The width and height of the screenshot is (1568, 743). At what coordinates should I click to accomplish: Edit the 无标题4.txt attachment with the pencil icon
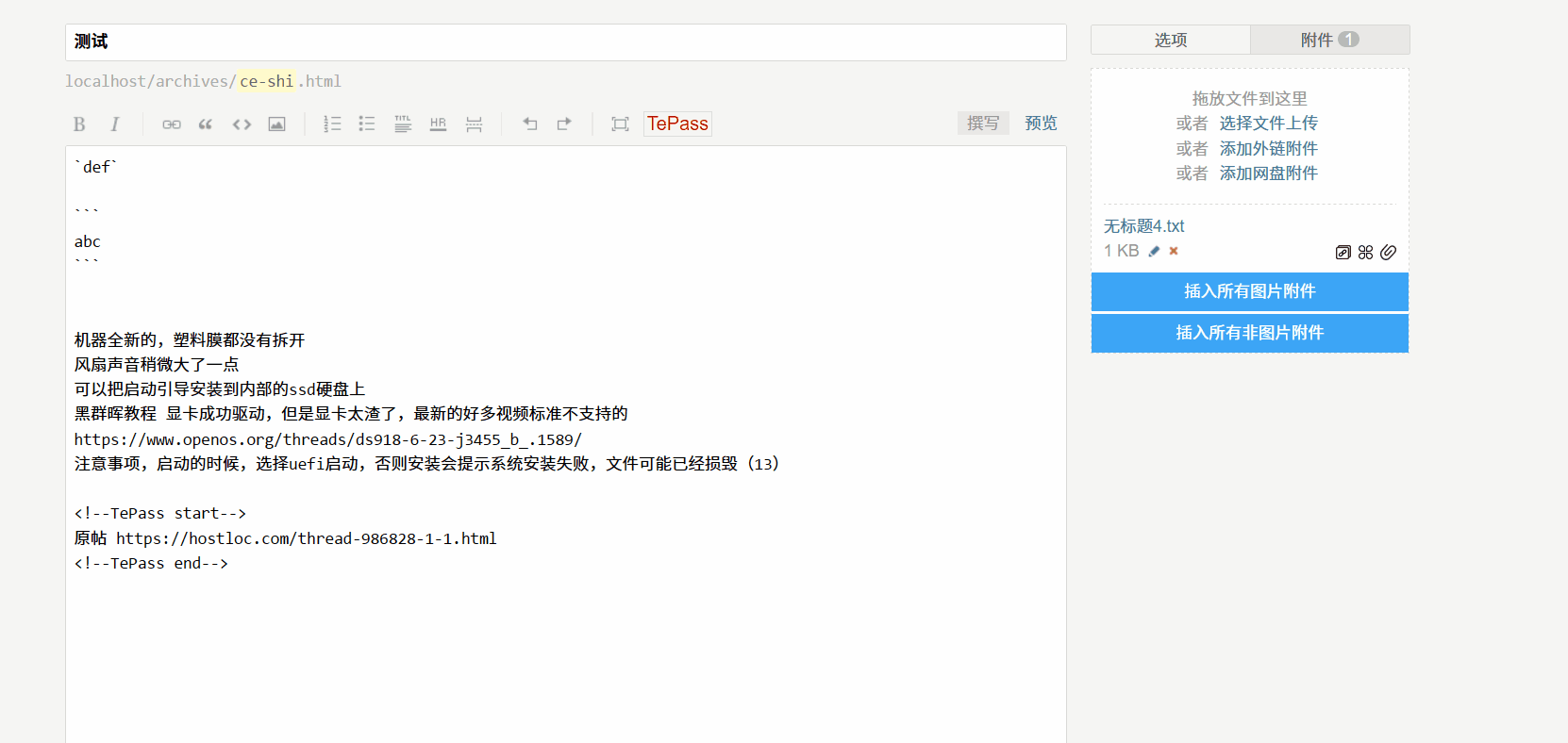coord(1154,251)
